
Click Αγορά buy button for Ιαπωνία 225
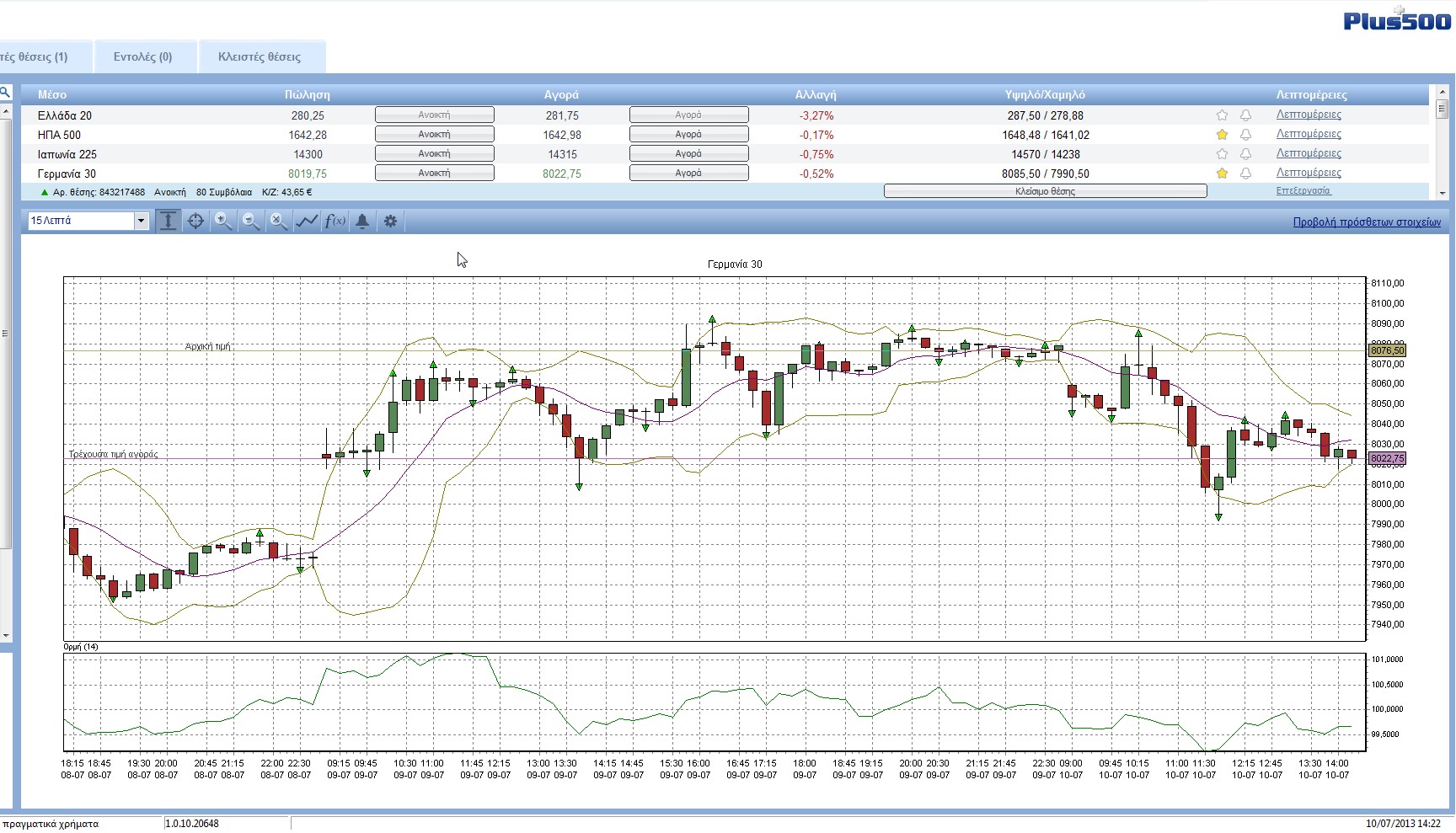click(x=689, y=153)
